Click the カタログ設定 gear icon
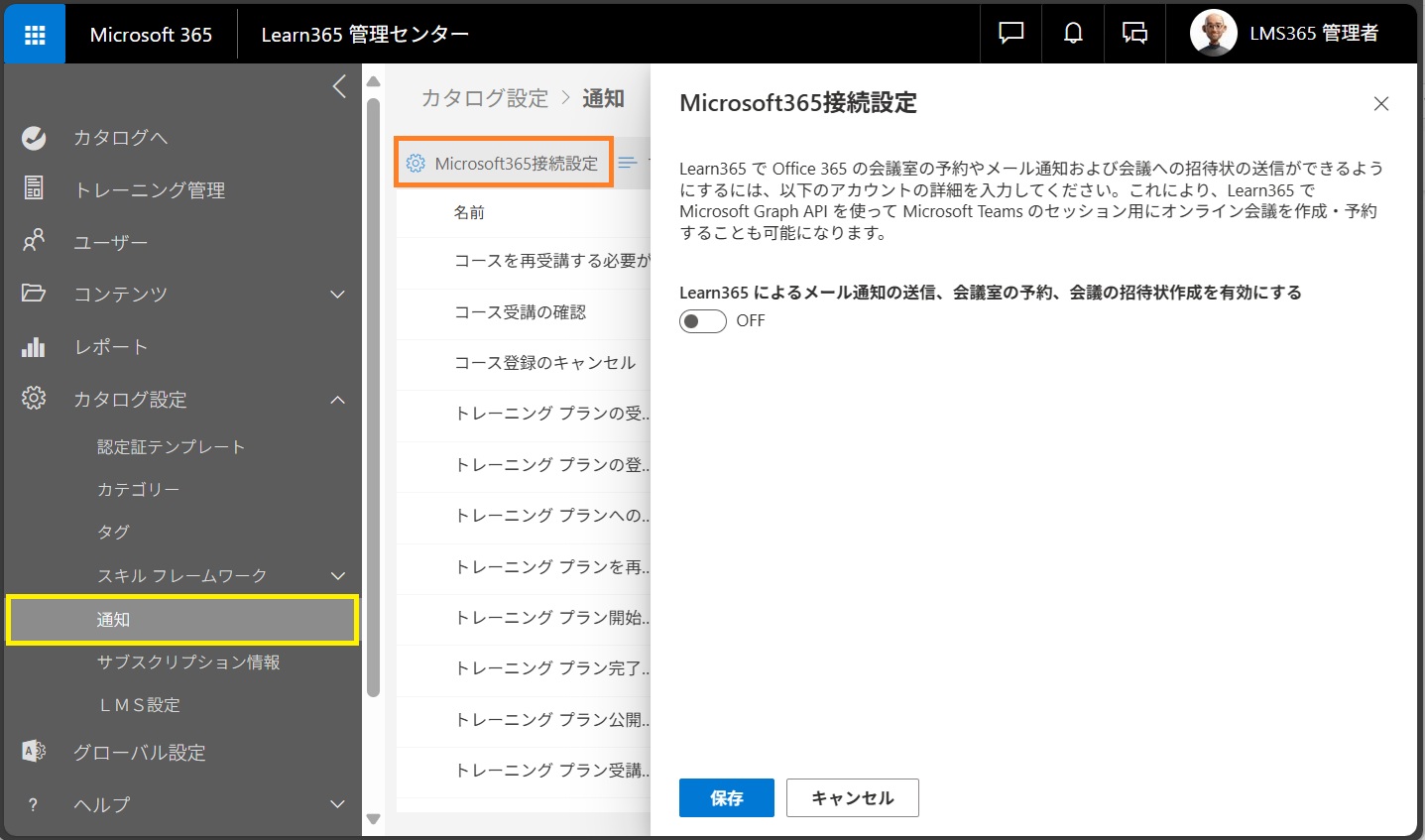This screenshot has height=840, width=1425. pyautogui.click(x=34, y=399)
